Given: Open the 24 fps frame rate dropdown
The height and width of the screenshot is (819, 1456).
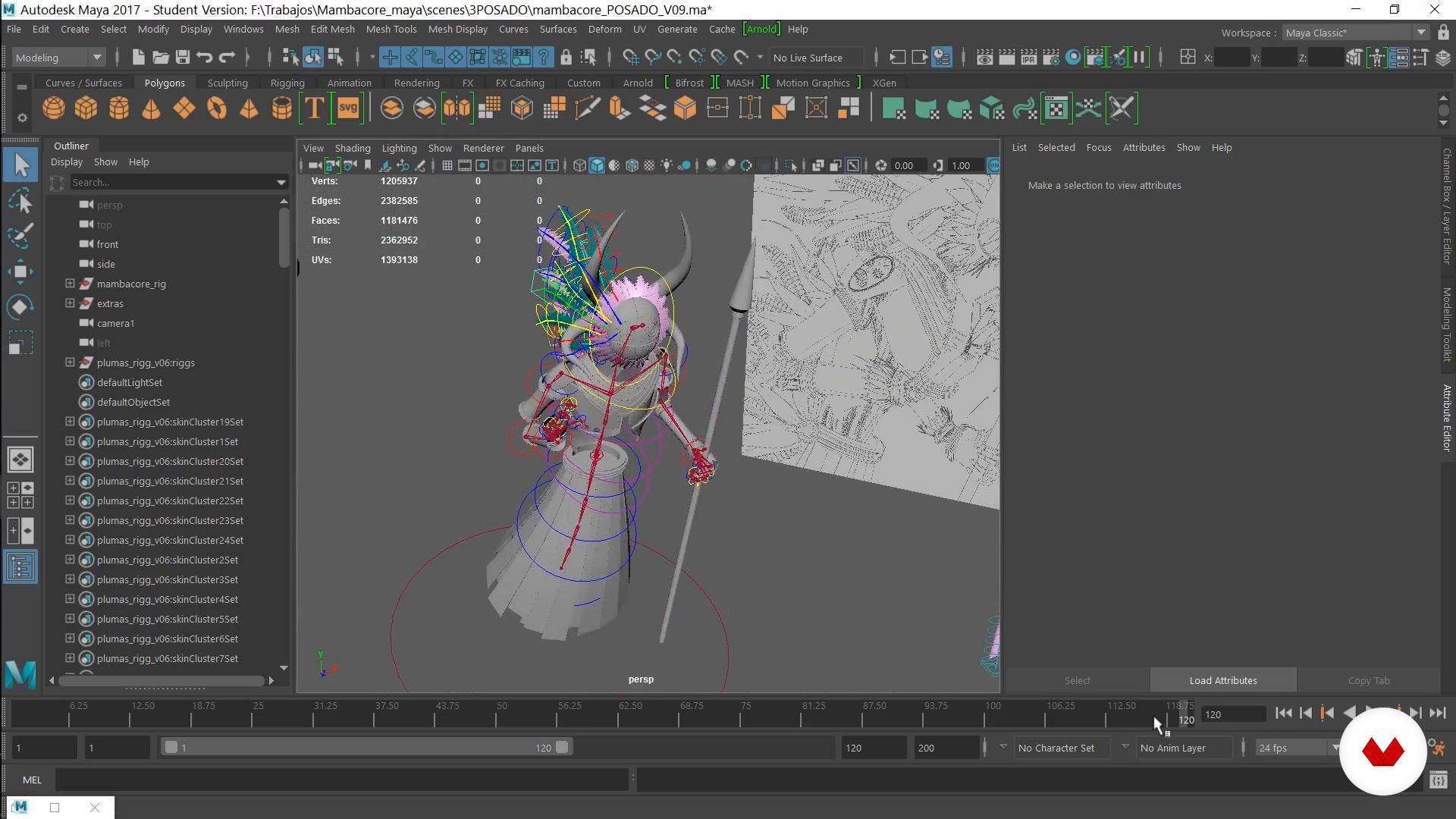Looking at the screenshot, I should 1298,748.
